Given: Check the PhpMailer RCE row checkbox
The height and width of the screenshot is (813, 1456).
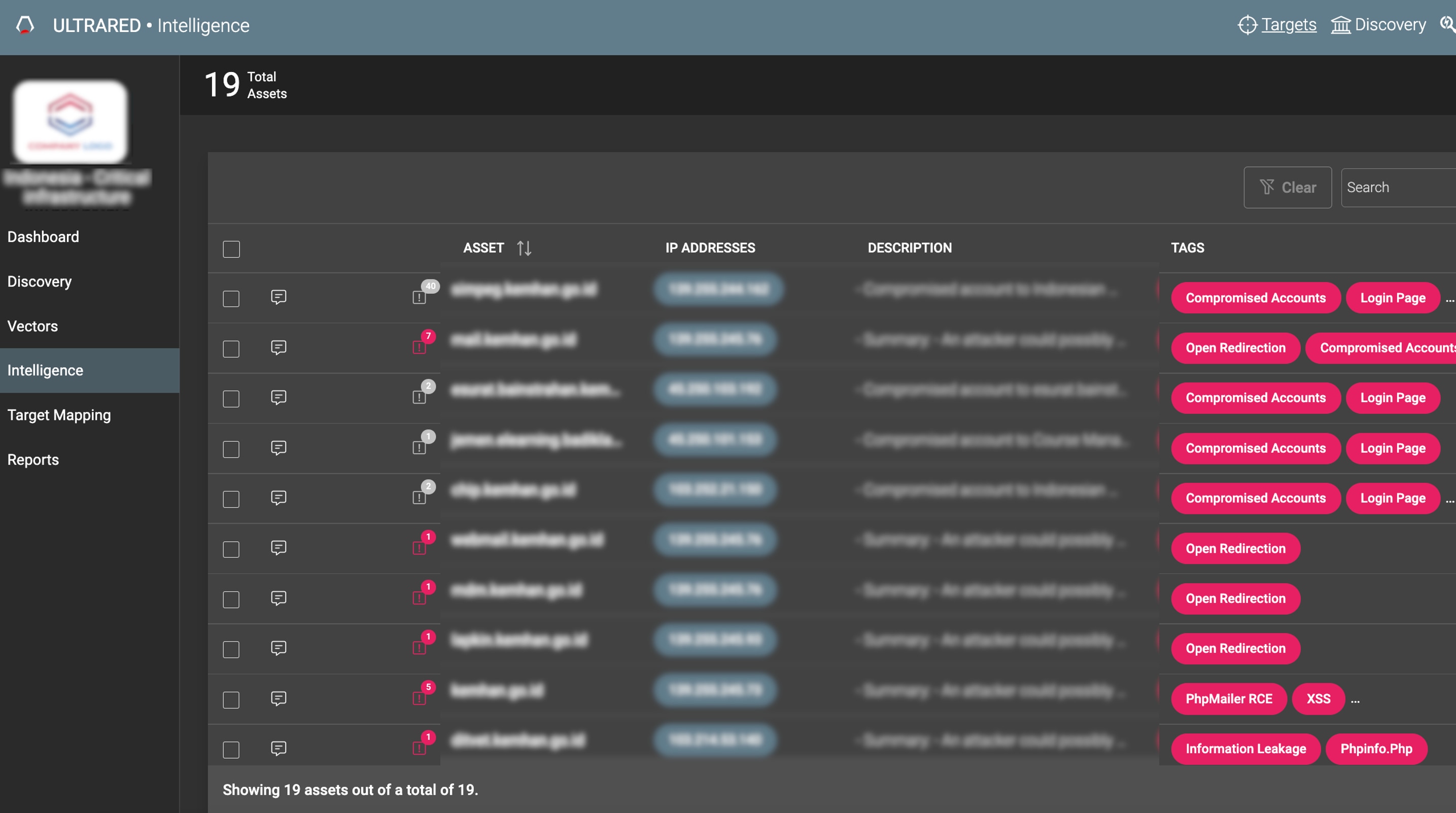Looking at the screenshot, I should click(231, 700).
